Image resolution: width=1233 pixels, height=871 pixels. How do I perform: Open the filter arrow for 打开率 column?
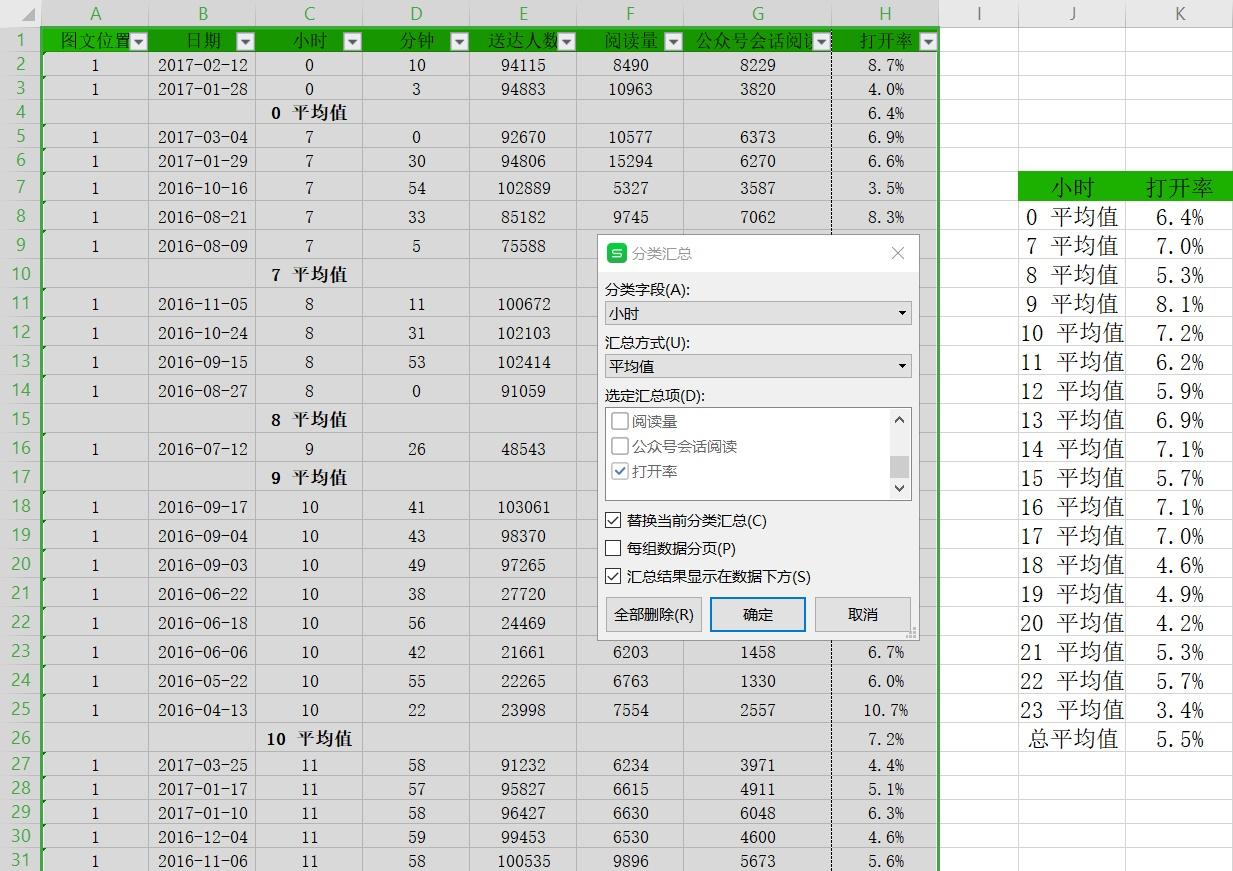(x=928, y=41)
